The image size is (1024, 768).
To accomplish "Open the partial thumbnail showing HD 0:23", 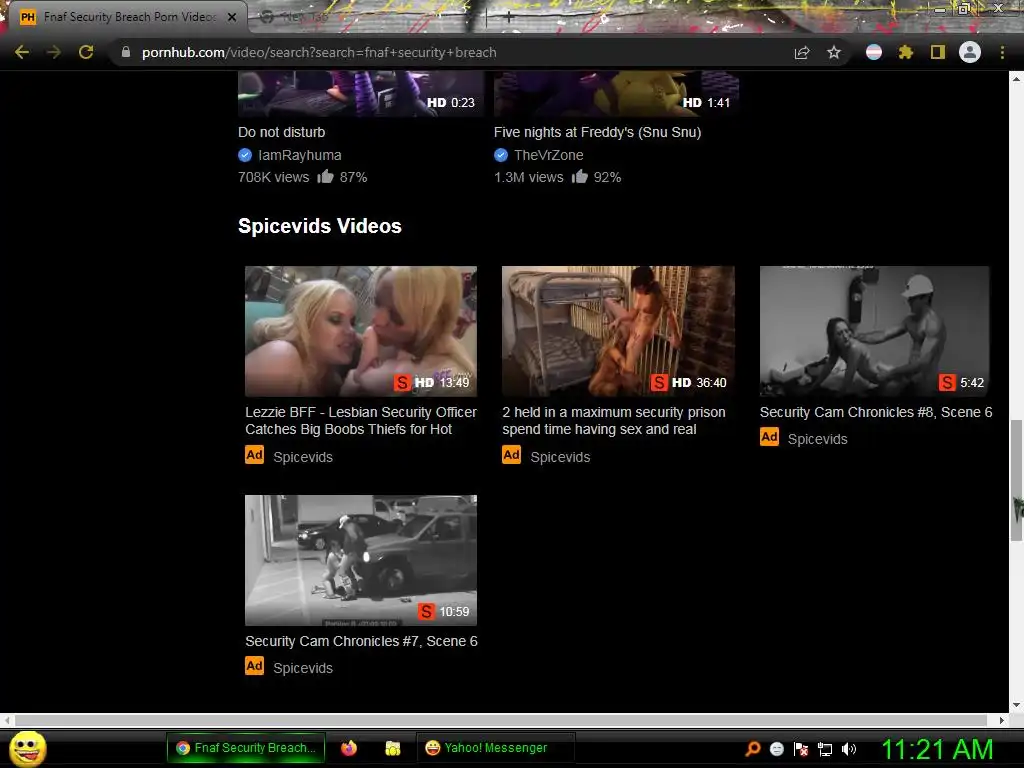I will (x=360, y=95).
